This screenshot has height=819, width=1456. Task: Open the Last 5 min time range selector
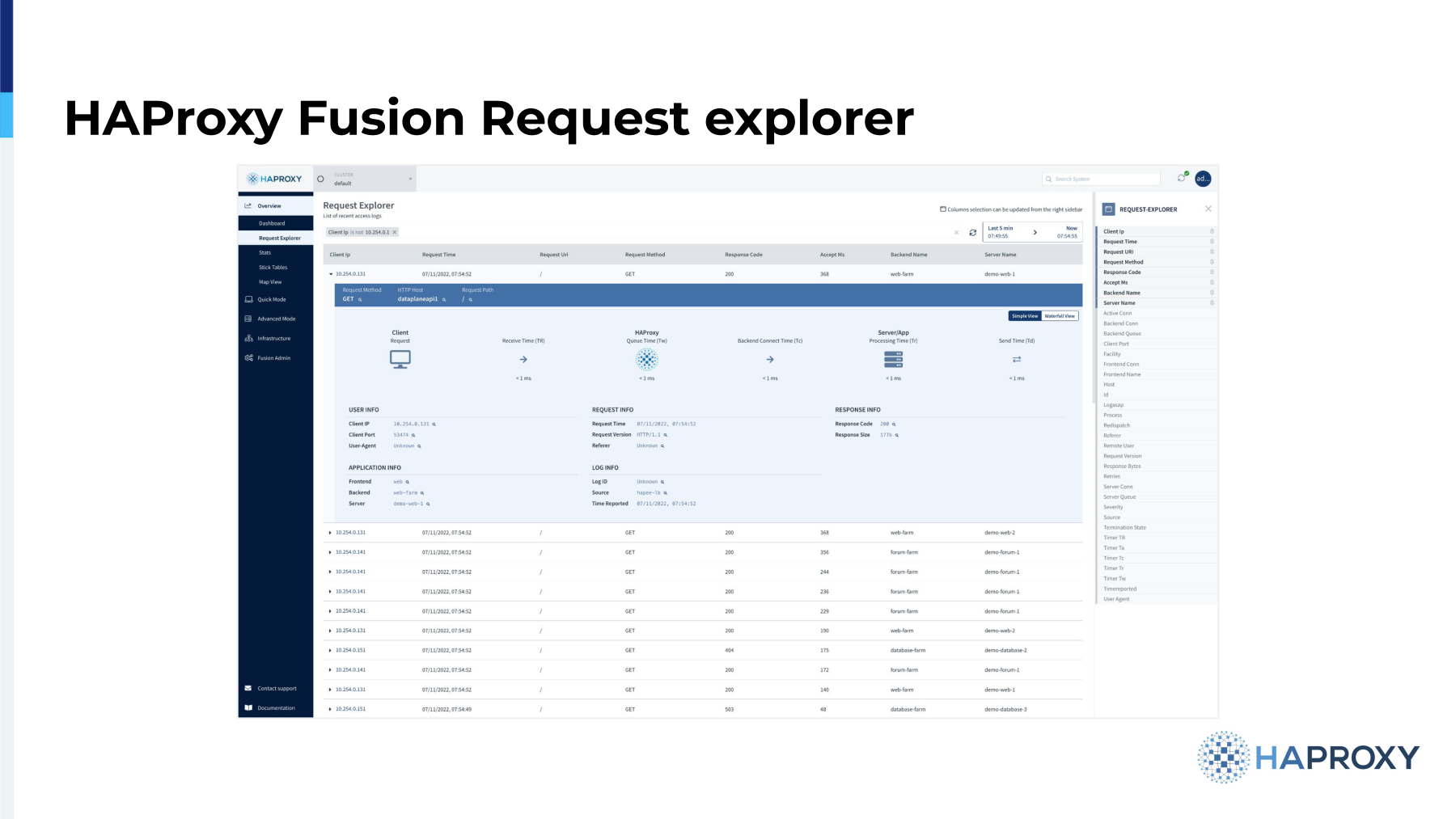pyautogui.click(x=1033, y=232)
